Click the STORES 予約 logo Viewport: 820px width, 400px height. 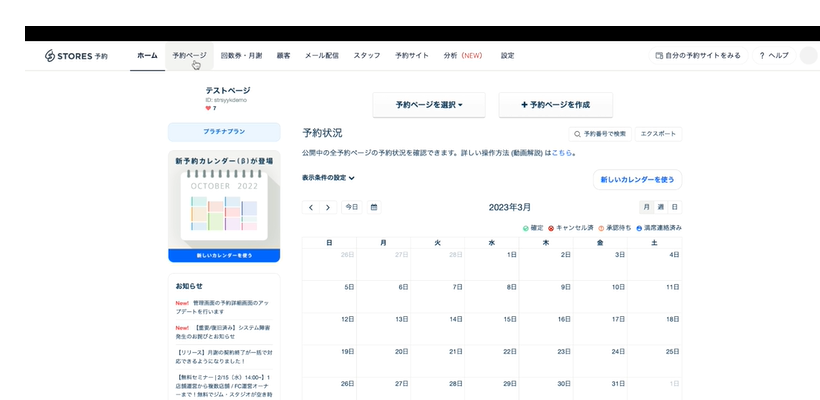click(77, 56)
